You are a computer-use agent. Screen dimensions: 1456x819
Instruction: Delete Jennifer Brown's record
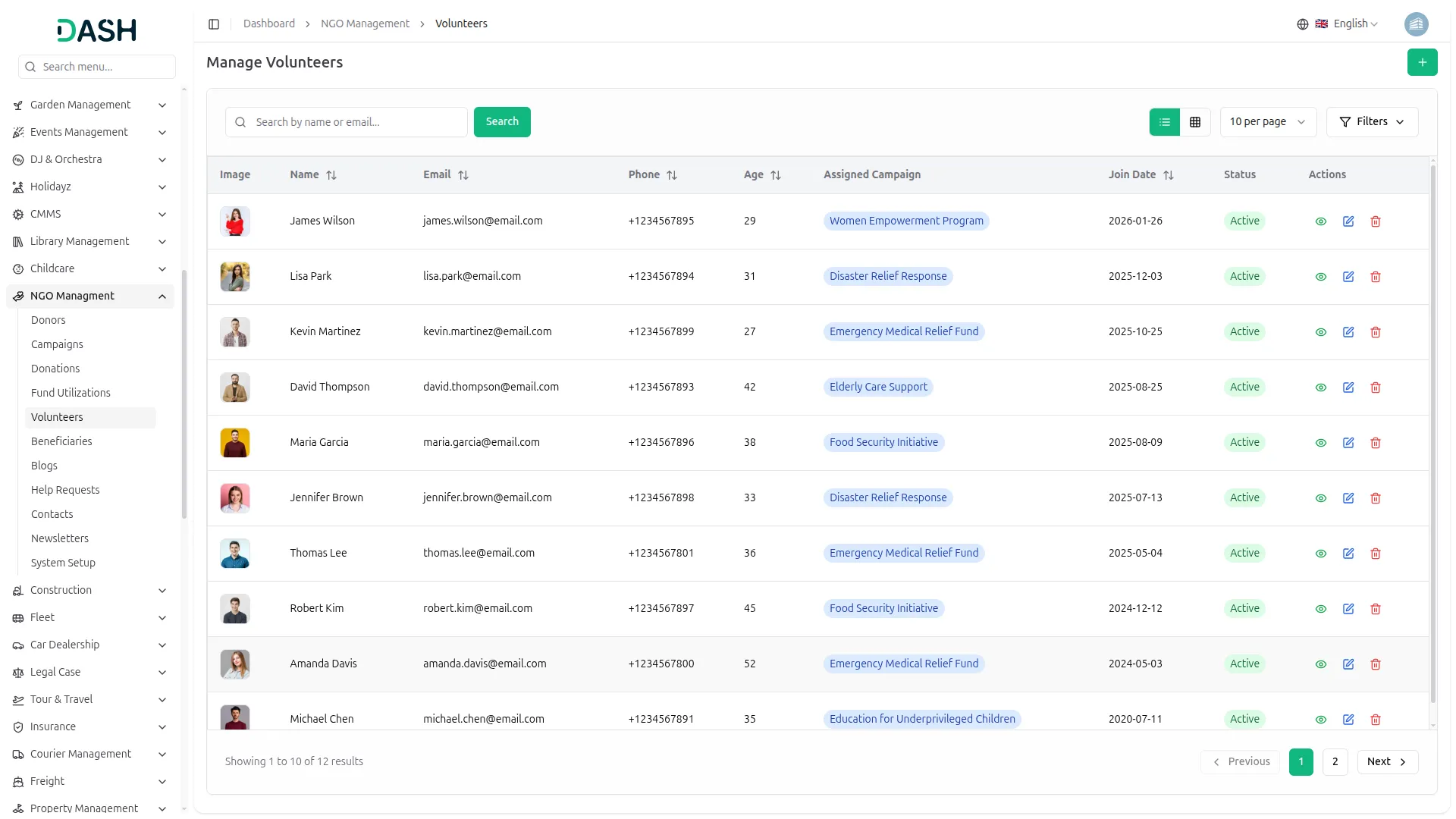tap(1375, 498)
